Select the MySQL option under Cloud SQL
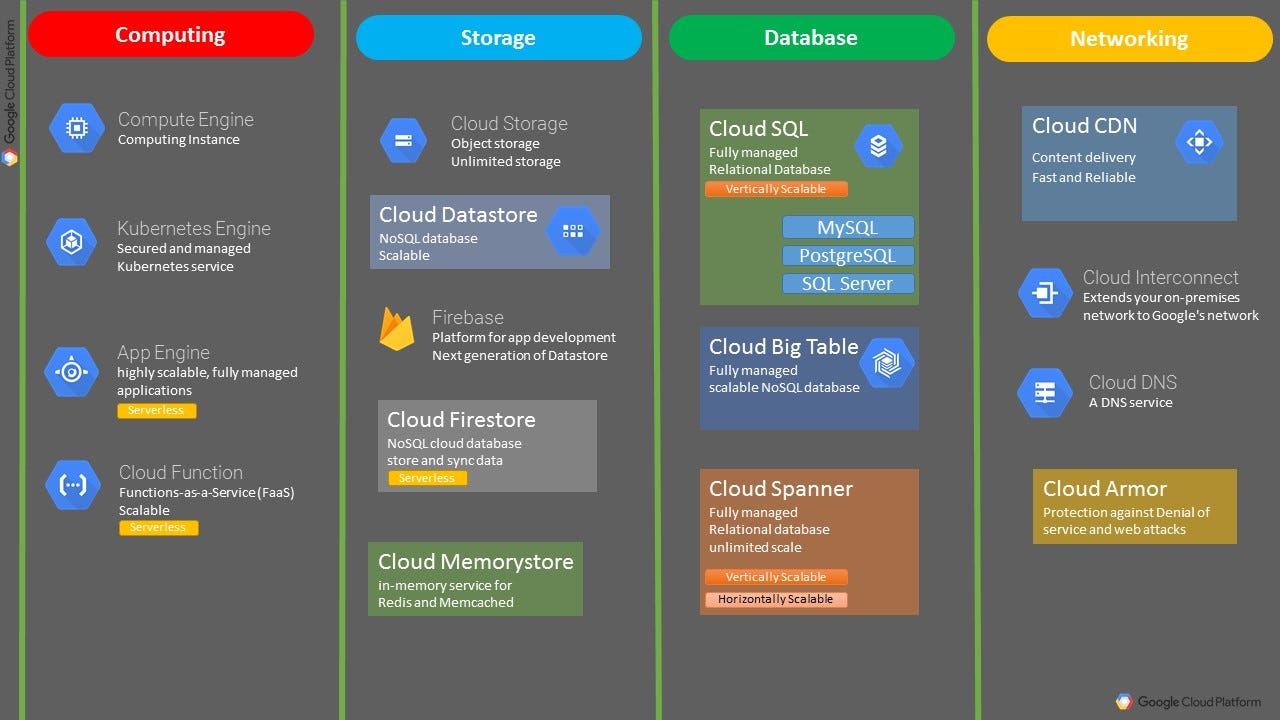Viewport: 1280px width, 720px height. click(x=848, y=227)
